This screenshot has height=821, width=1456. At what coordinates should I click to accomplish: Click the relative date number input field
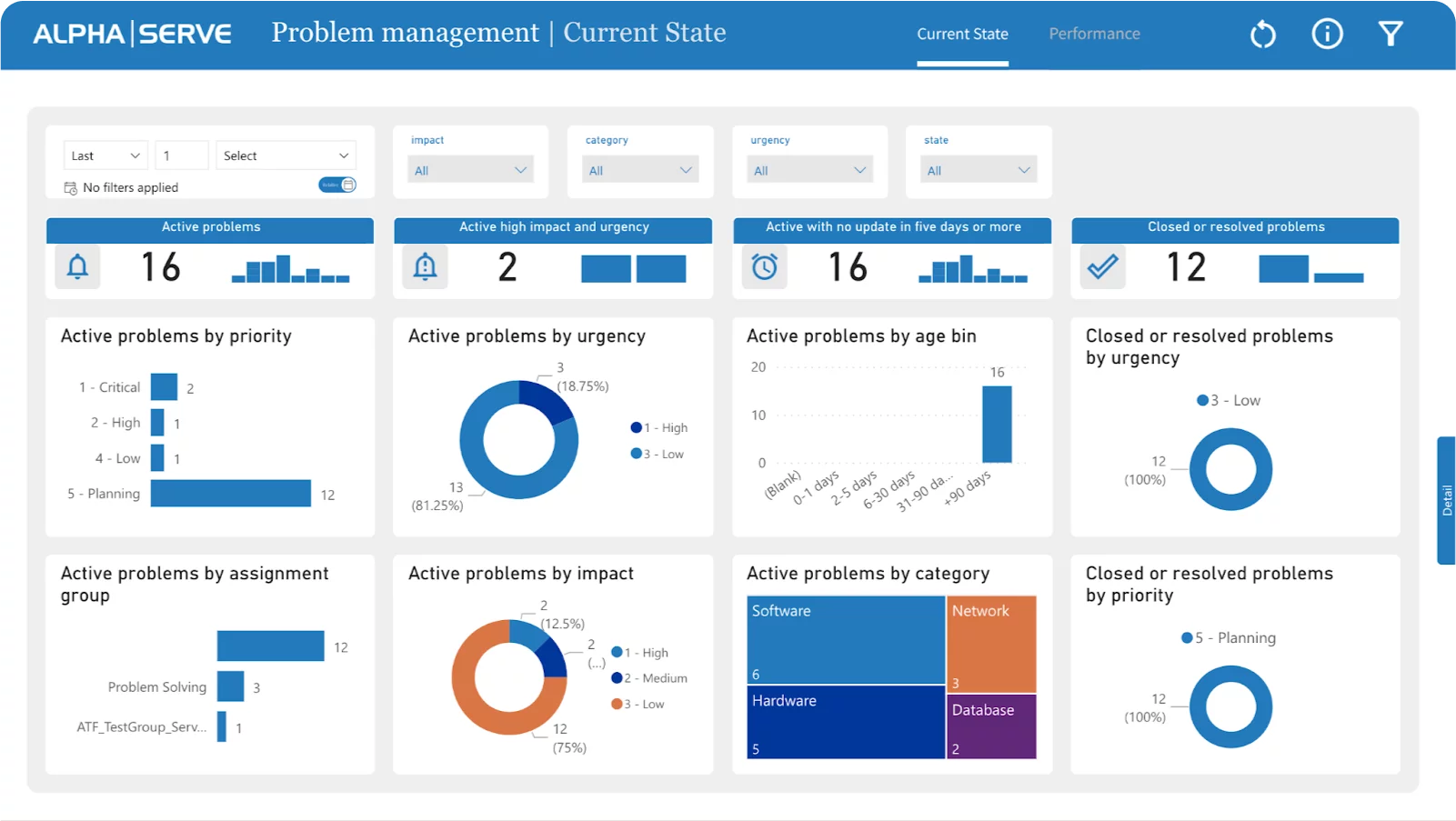pos(182,155)
